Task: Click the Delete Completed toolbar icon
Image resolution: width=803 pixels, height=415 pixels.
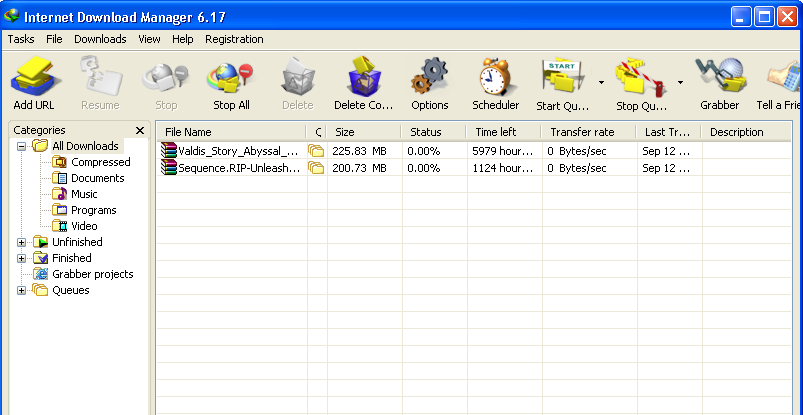Action: tap(364, 77)
